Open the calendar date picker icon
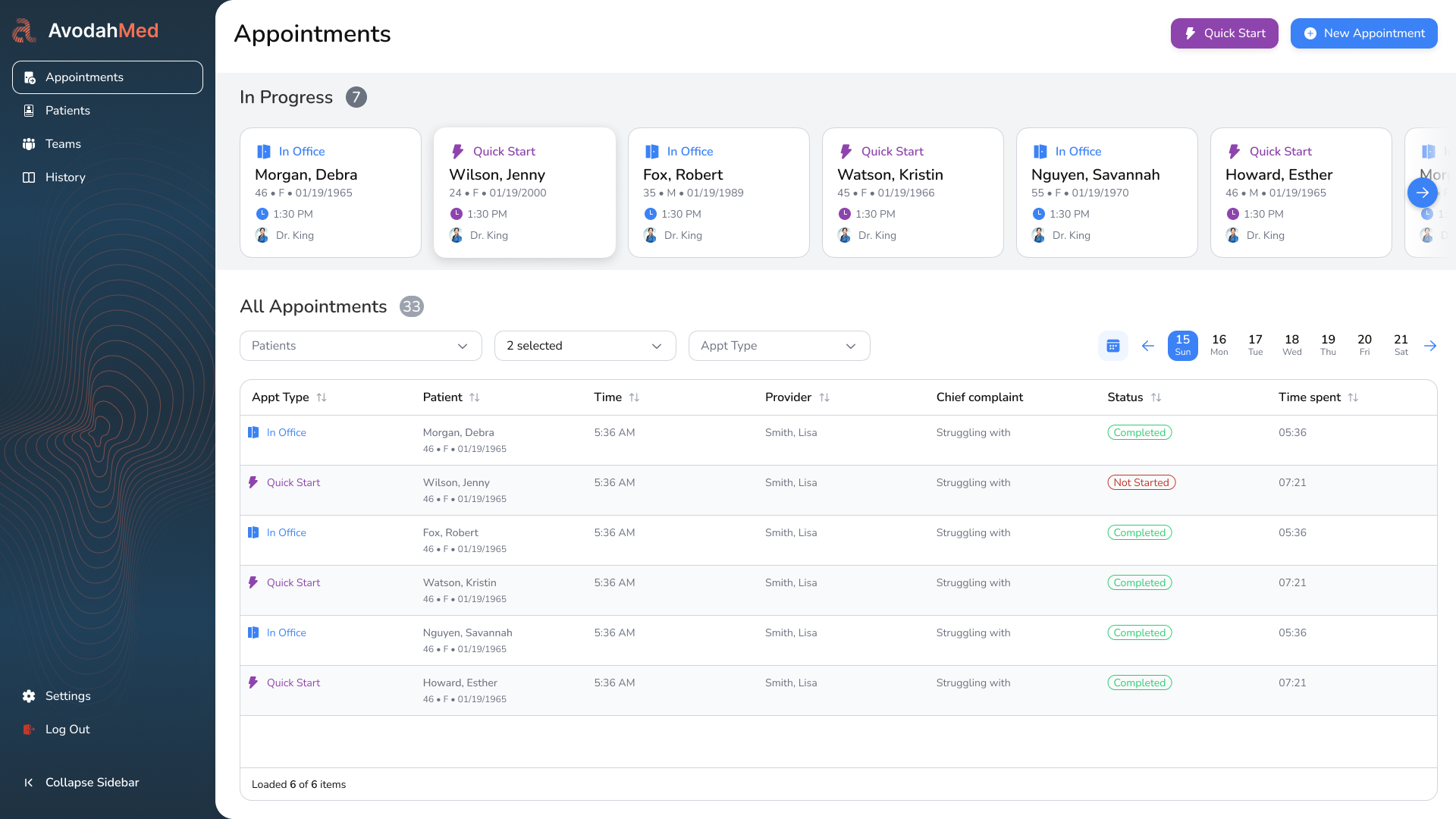This screenshot has height=819, width=1456. 1112,346
